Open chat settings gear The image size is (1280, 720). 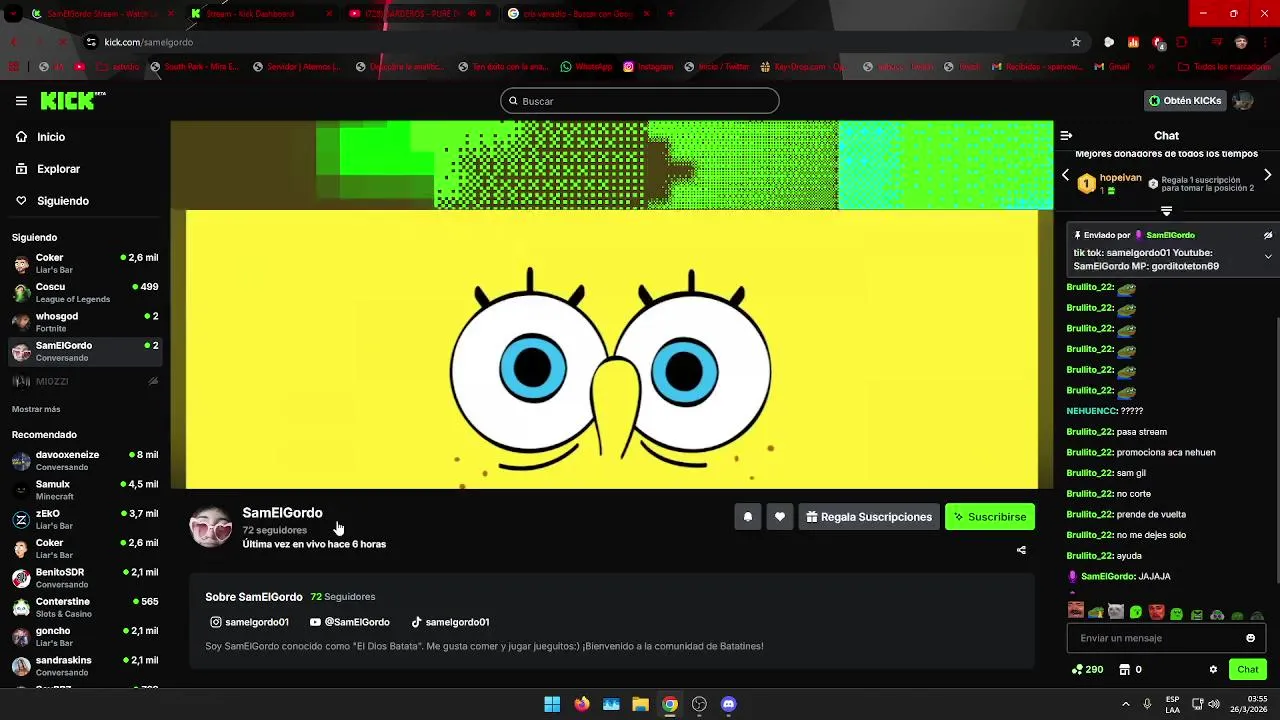tap(1213, 669)
